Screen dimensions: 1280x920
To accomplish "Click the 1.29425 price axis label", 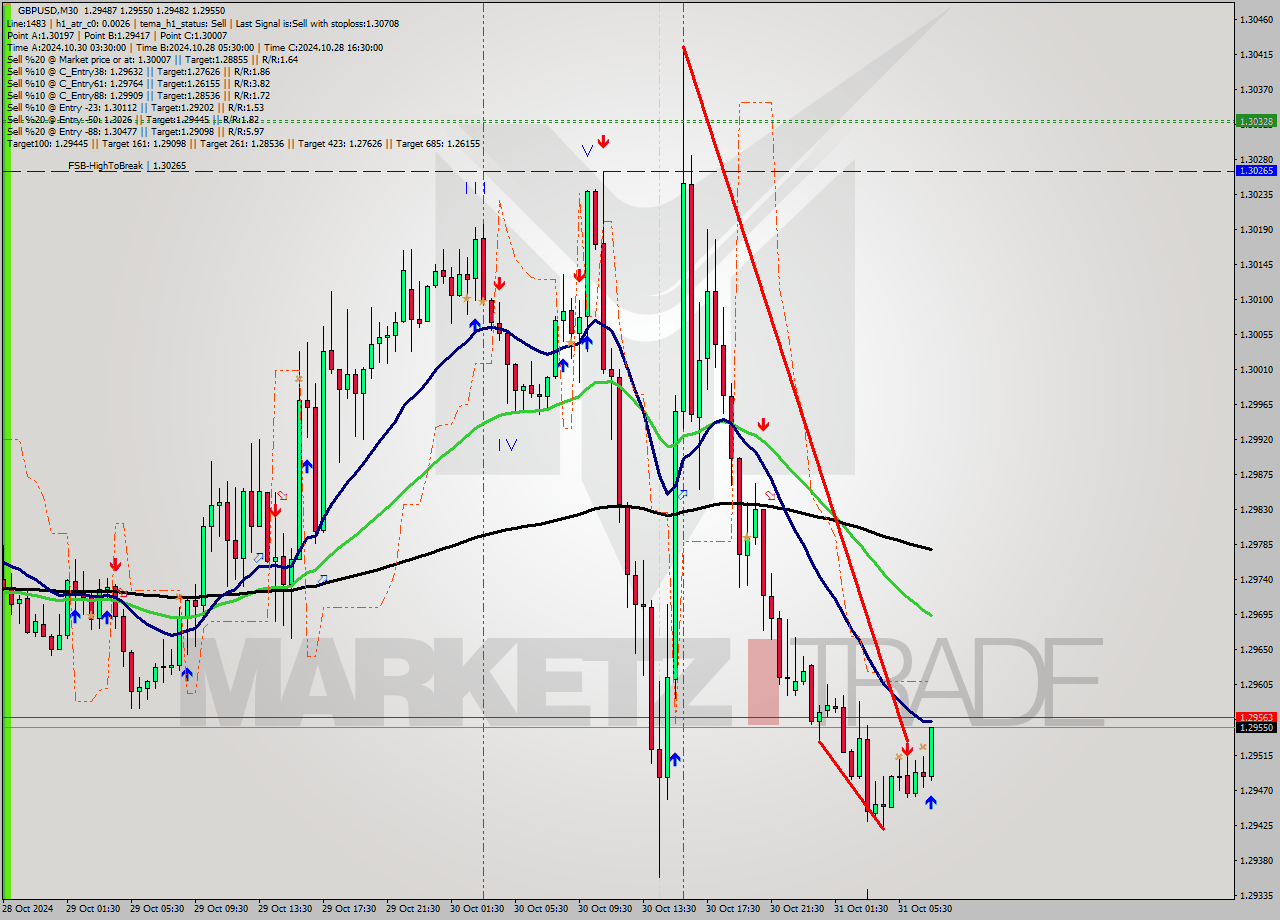I will tap(1256, 825).
